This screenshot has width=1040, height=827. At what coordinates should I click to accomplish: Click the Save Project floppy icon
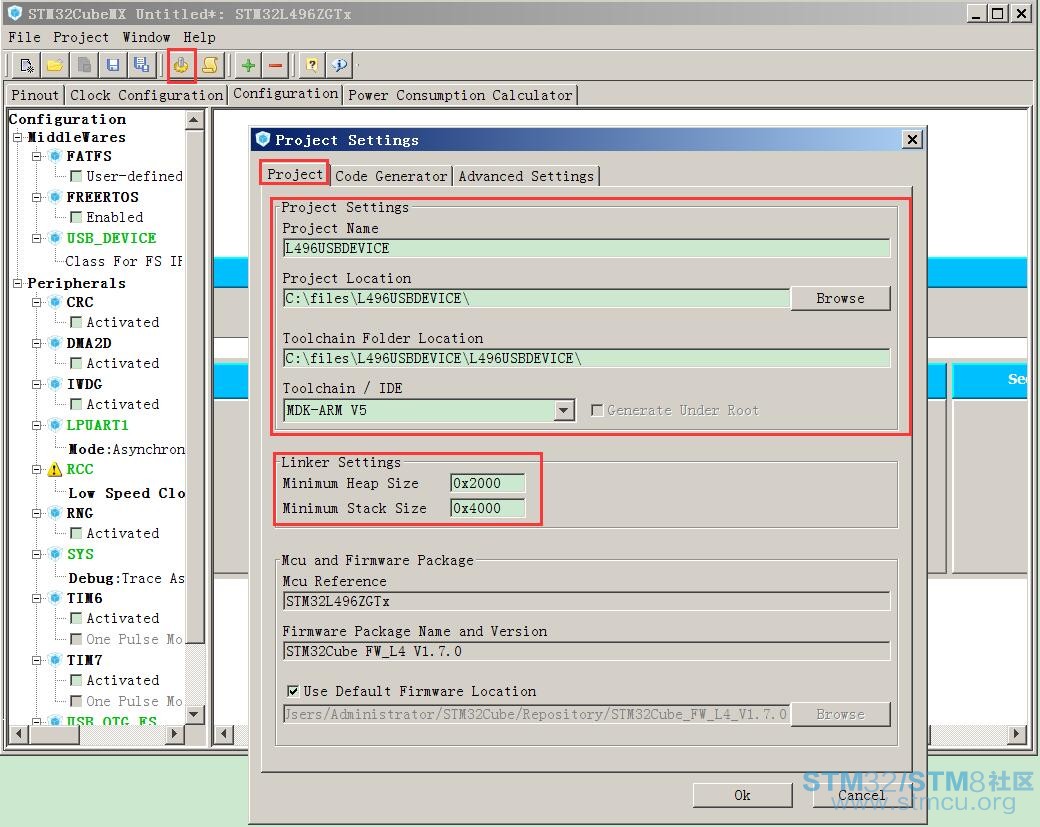113,65
